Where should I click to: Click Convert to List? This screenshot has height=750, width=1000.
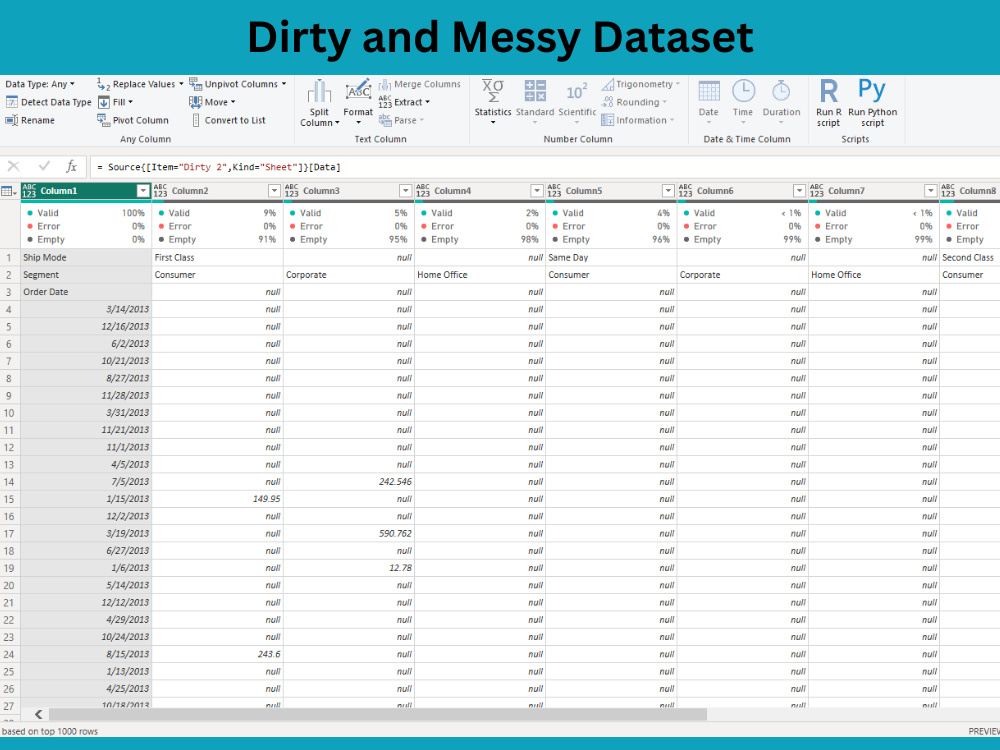click(x=228, y=120)
